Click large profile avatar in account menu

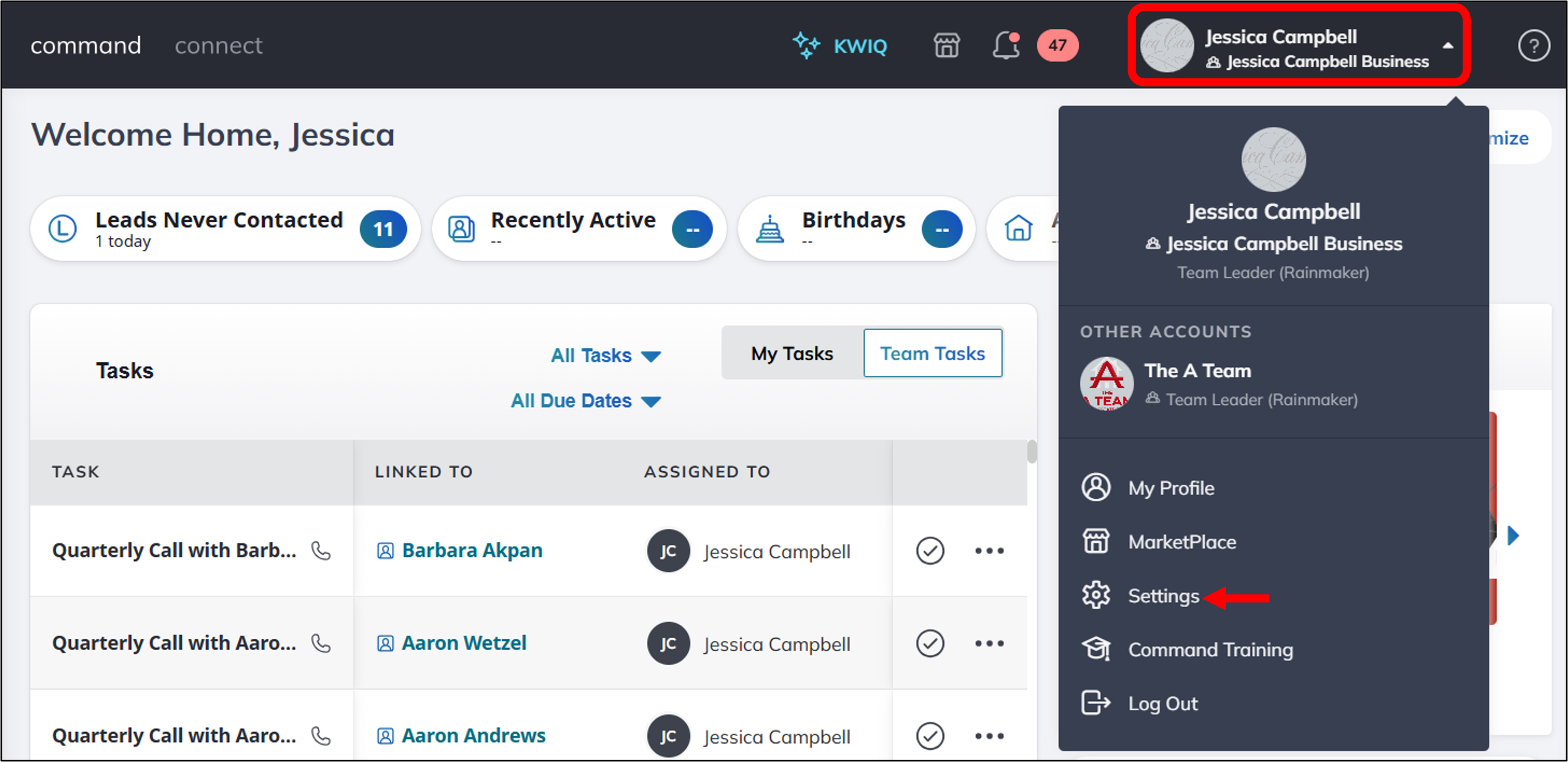point(1273,160)
